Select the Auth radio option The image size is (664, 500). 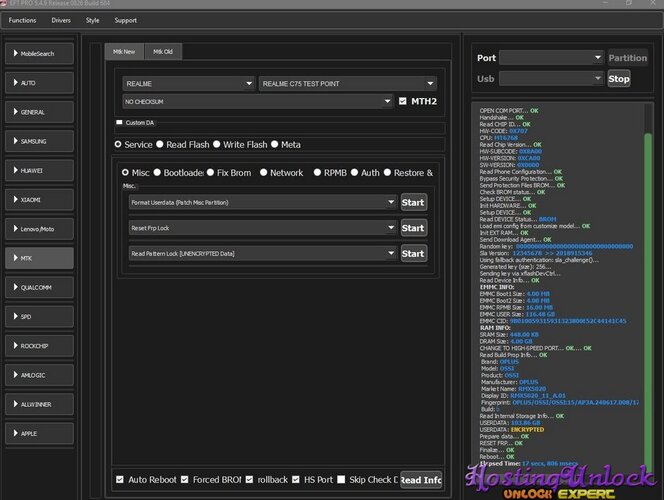(354, 172)
